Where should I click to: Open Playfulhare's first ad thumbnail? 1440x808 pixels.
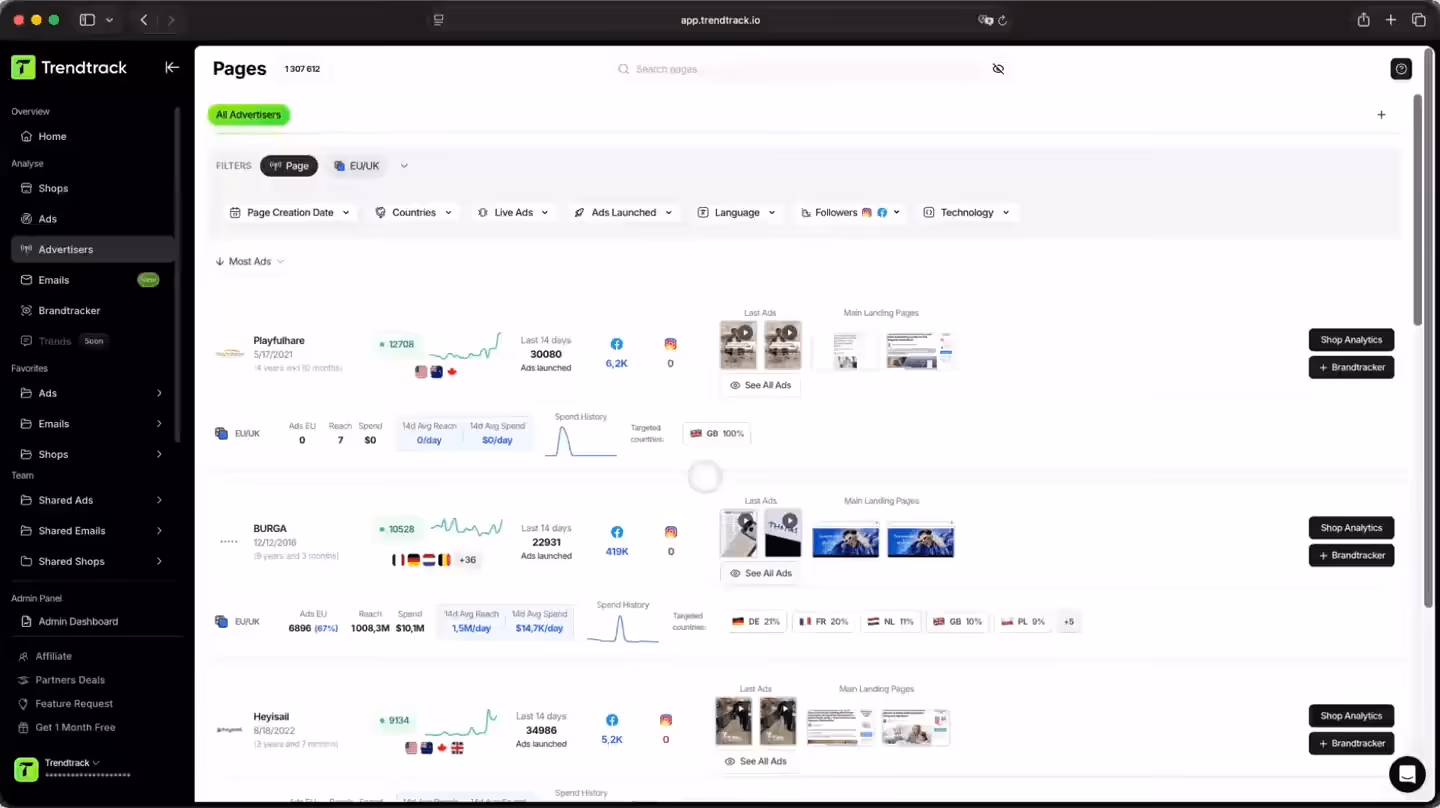pos(738,345)
